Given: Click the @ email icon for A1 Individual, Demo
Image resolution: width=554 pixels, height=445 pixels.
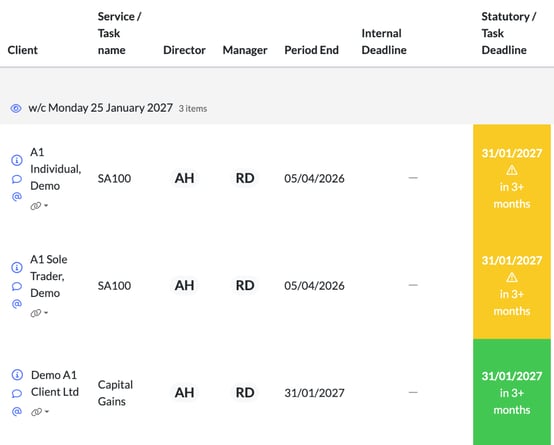Looking at the screenshot, I should tap(17, 196).
